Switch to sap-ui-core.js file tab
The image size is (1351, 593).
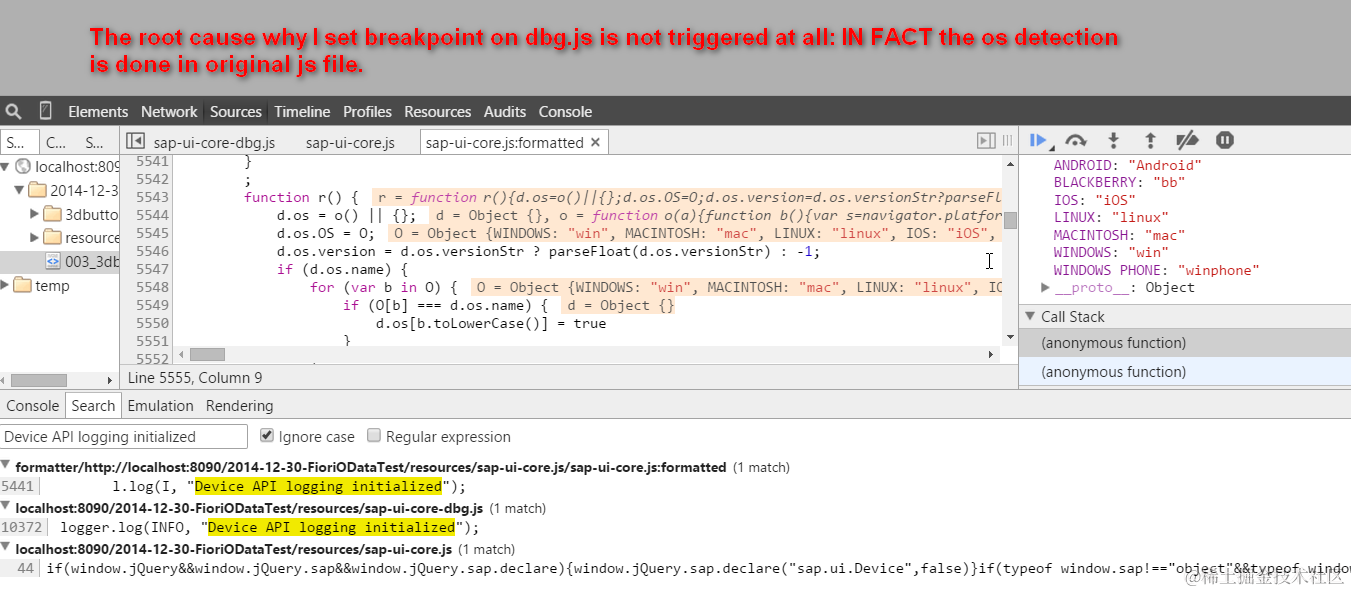point(350,142)
